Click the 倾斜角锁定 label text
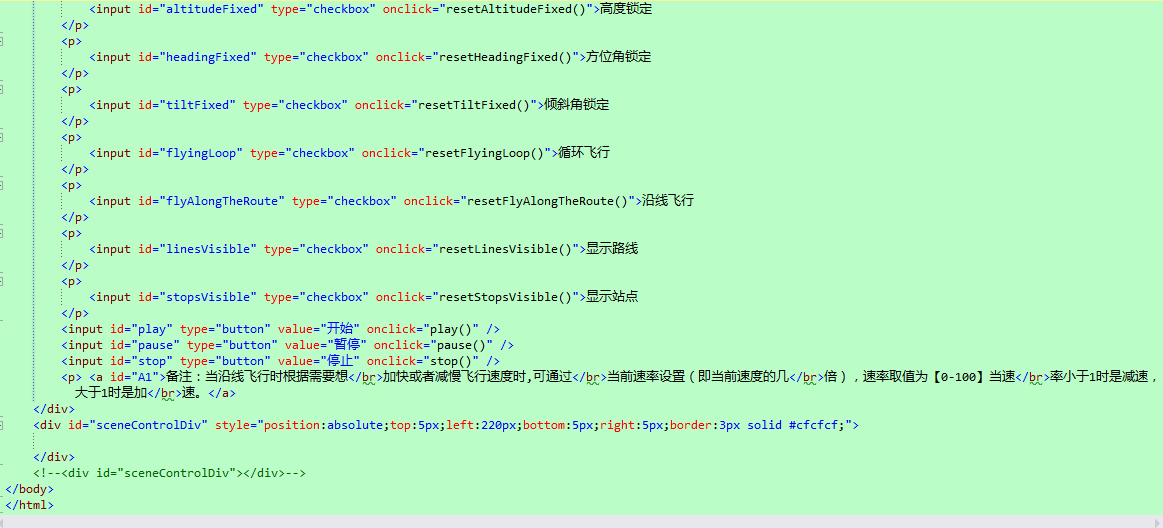The width and height of the screenshot is (1163, 528). pyautogui.click(x=576, y=105)
